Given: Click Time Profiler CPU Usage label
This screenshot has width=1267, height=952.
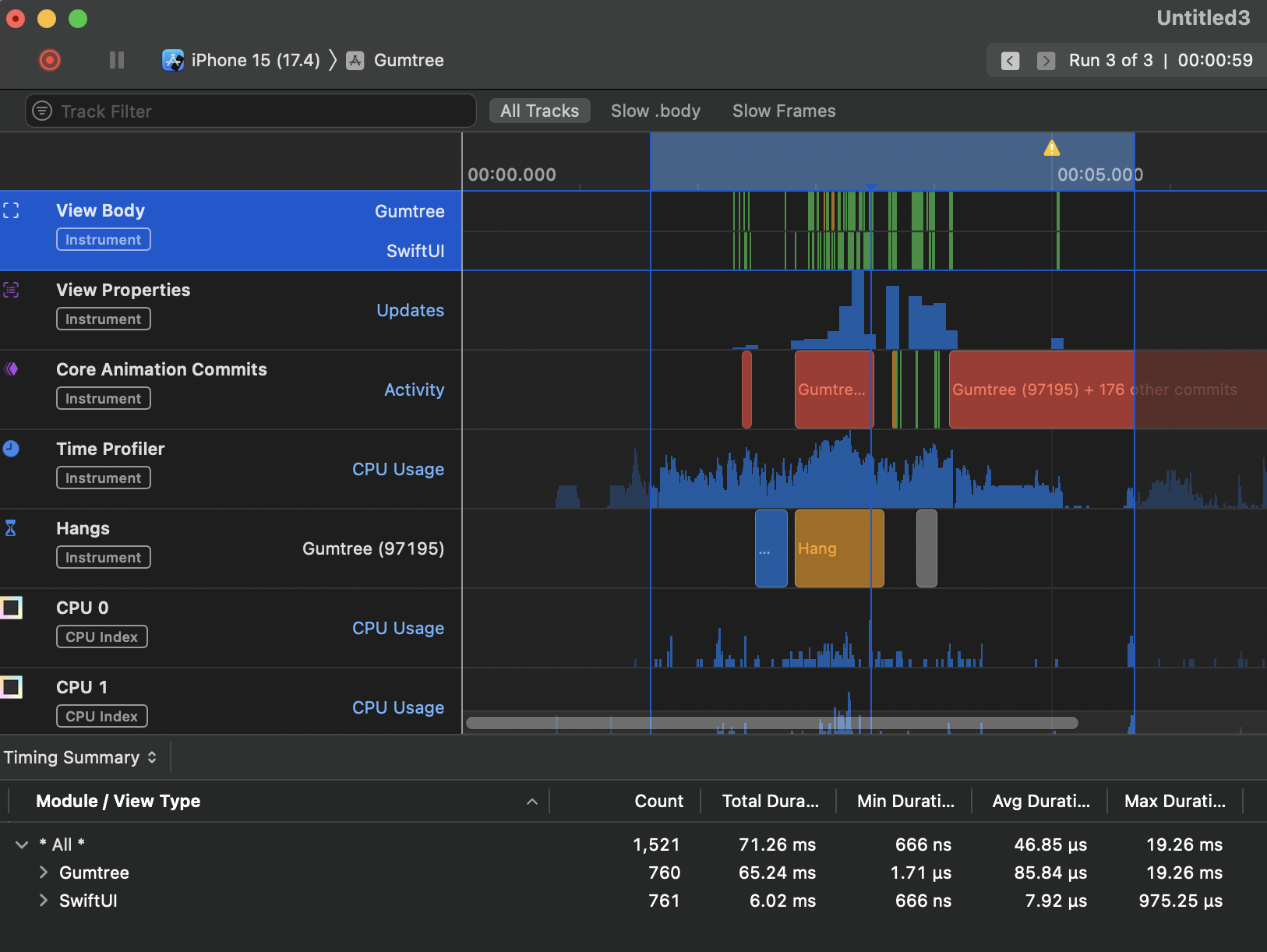Looking at the screenshot, I should coord(398,469).
